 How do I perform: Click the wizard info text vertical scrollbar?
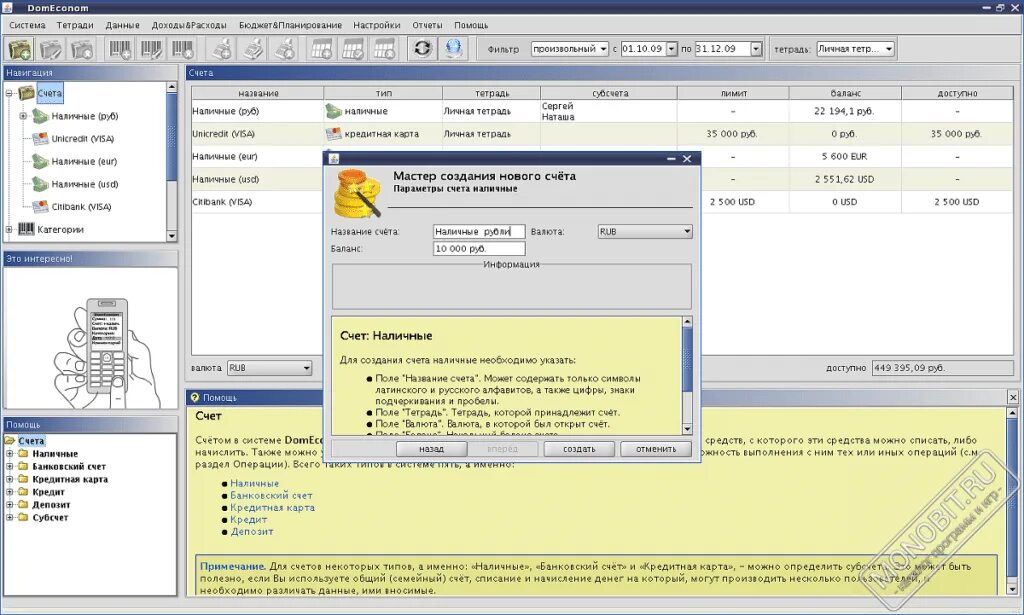pos(687,375)
